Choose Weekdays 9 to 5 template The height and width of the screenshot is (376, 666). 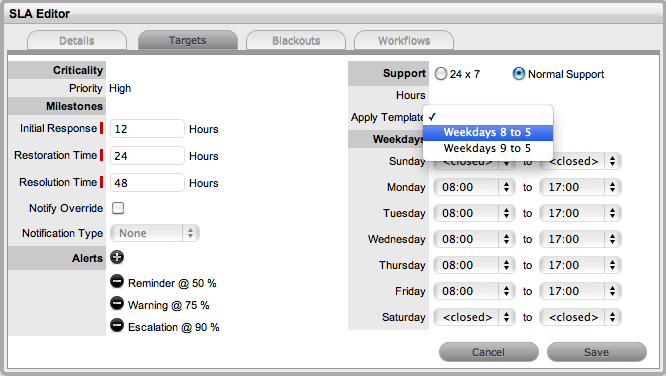point(488,148)
